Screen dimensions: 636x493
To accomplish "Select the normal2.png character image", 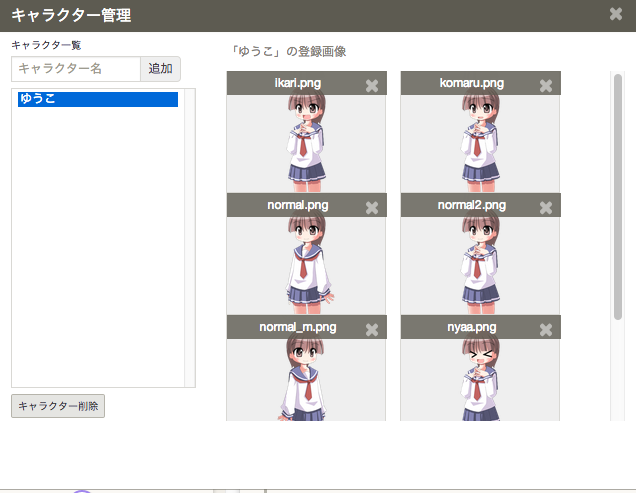I will click(x=480, y=264).
